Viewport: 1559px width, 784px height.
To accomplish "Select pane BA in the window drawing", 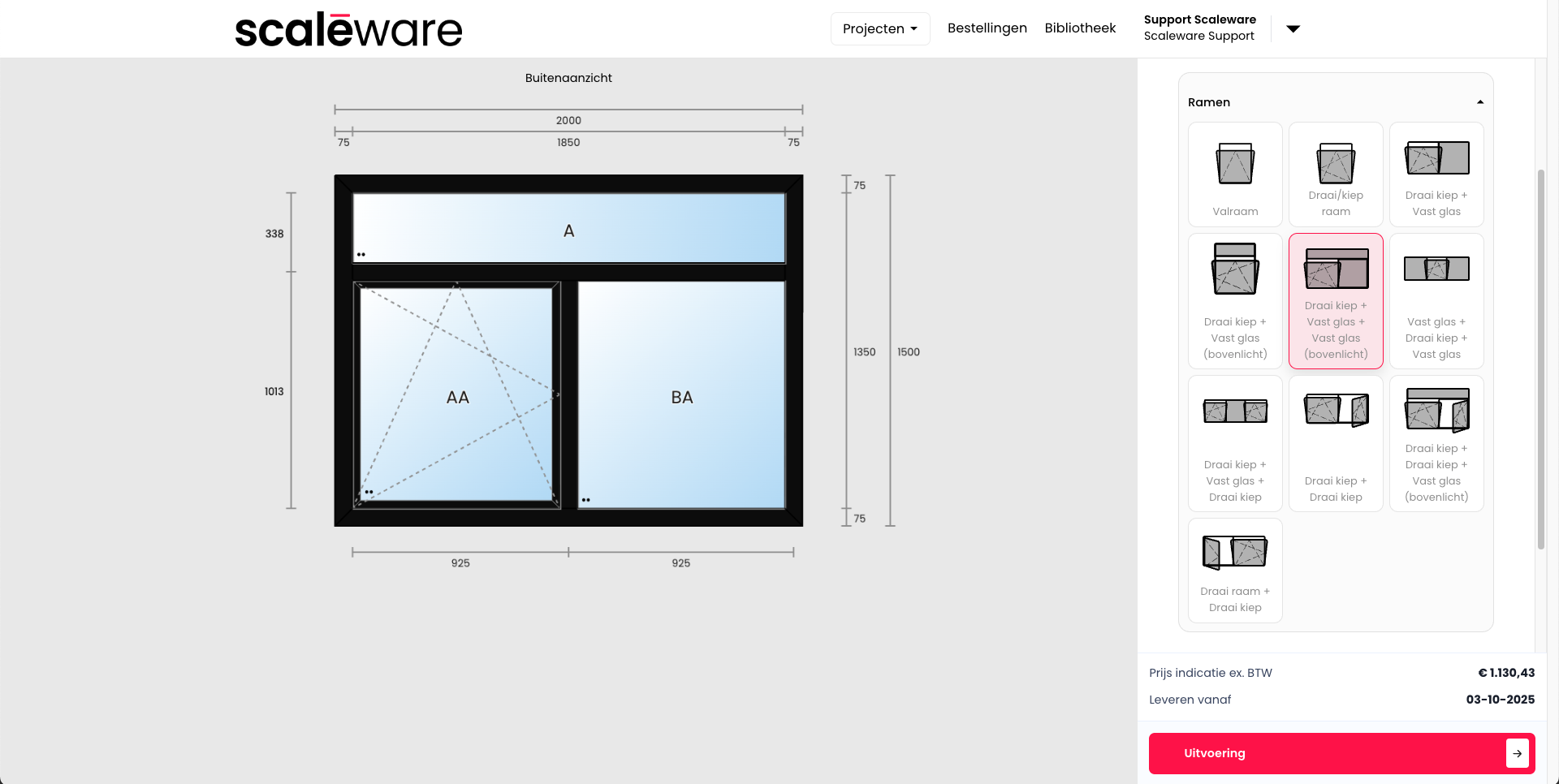I will pos(681,395).
